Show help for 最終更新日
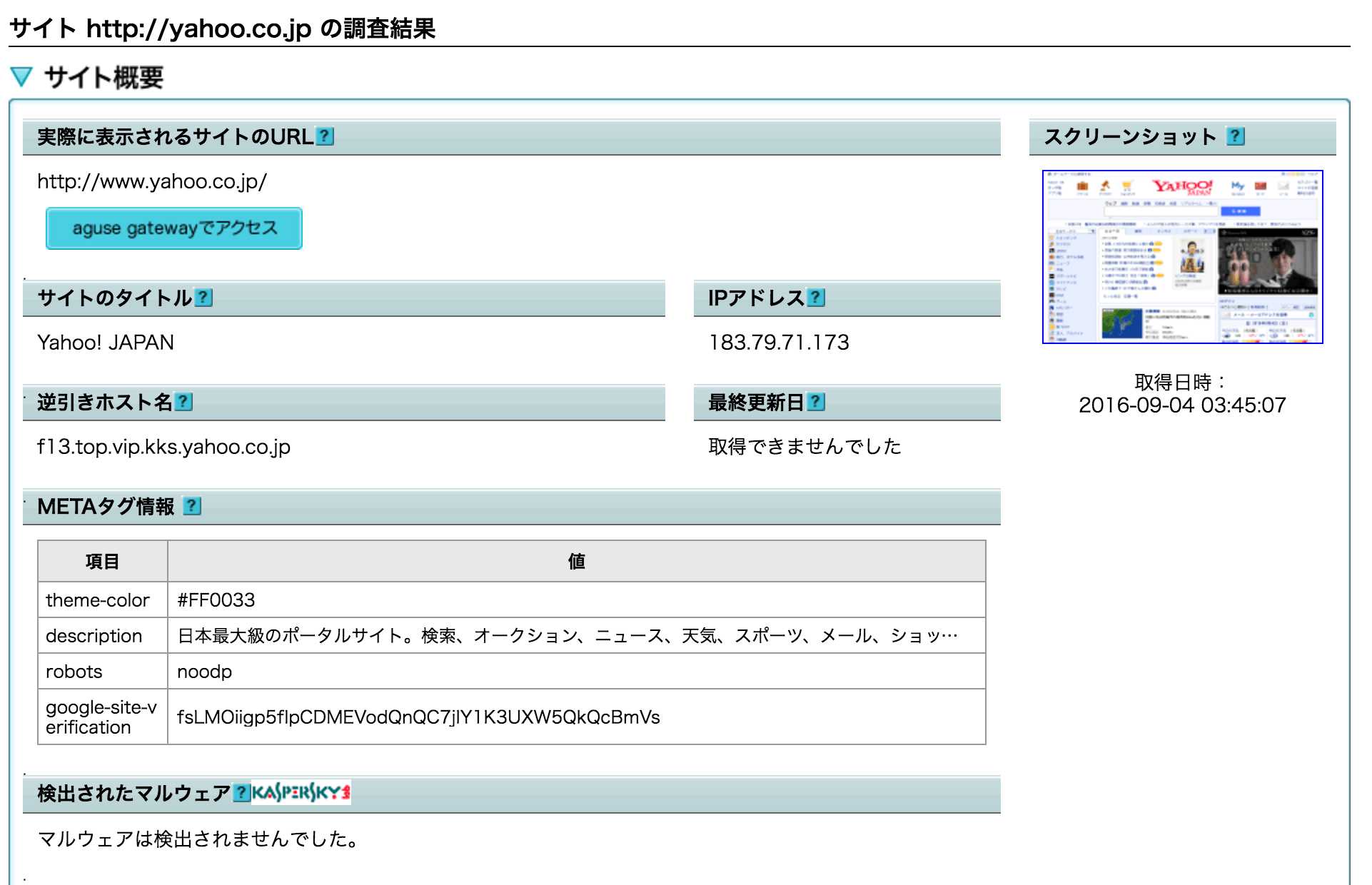 click(816, 402)
